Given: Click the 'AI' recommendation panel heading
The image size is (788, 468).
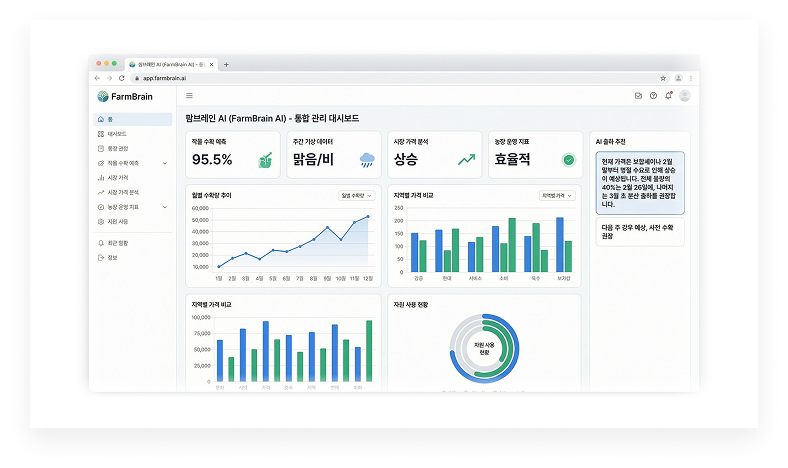Looking at the screenshot, I should pos(610,142).
